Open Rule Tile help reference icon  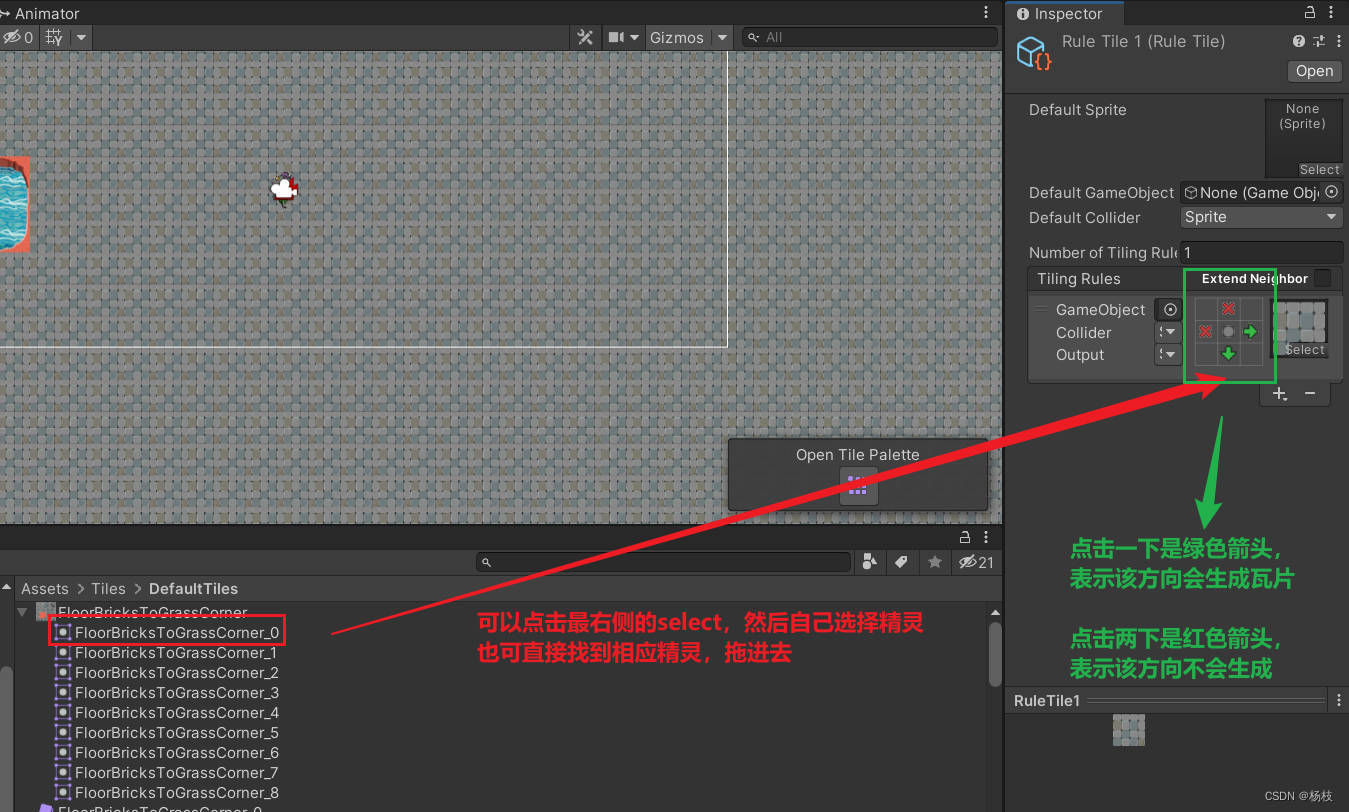pos(1299,41)
